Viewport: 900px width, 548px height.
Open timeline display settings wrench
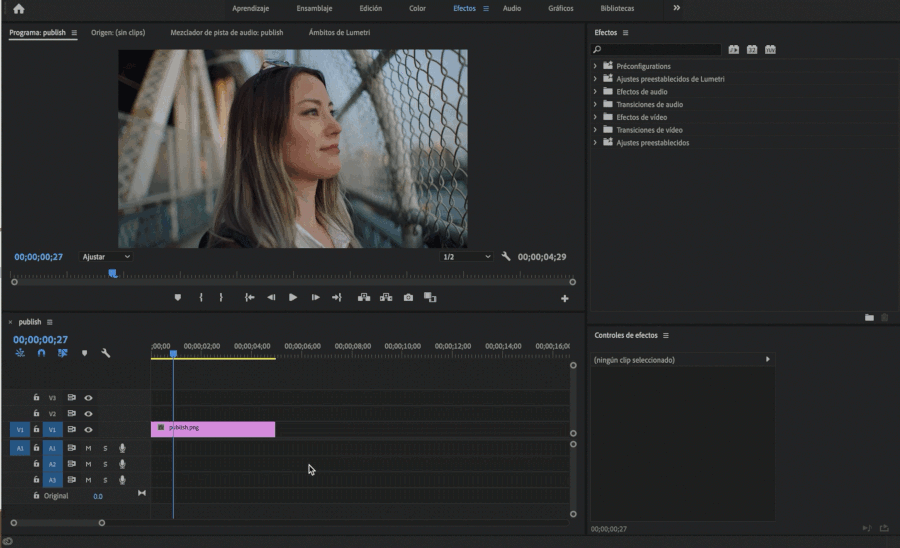pos(106,353)
